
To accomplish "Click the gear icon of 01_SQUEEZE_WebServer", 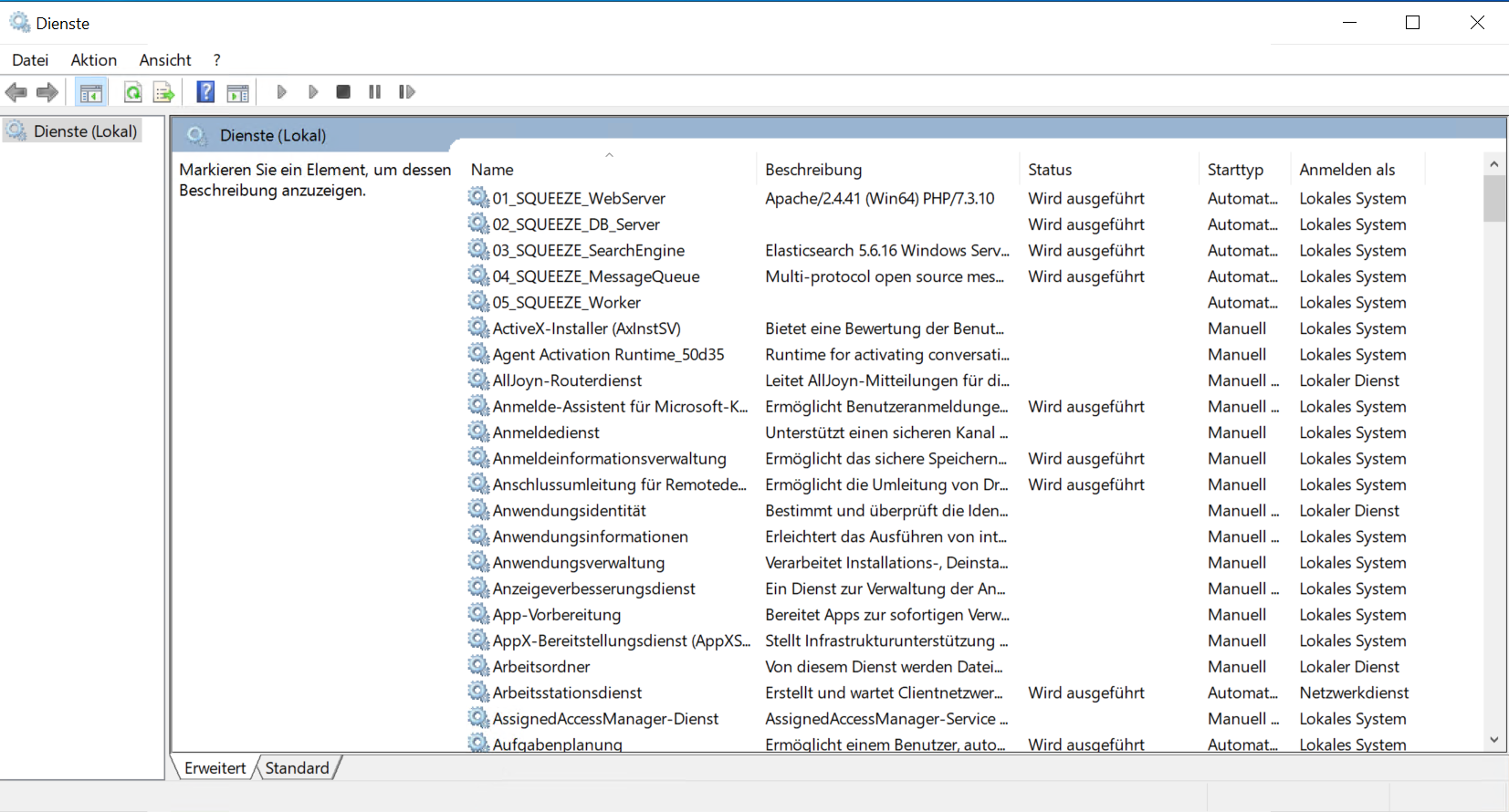I will (x=478, y=197).
